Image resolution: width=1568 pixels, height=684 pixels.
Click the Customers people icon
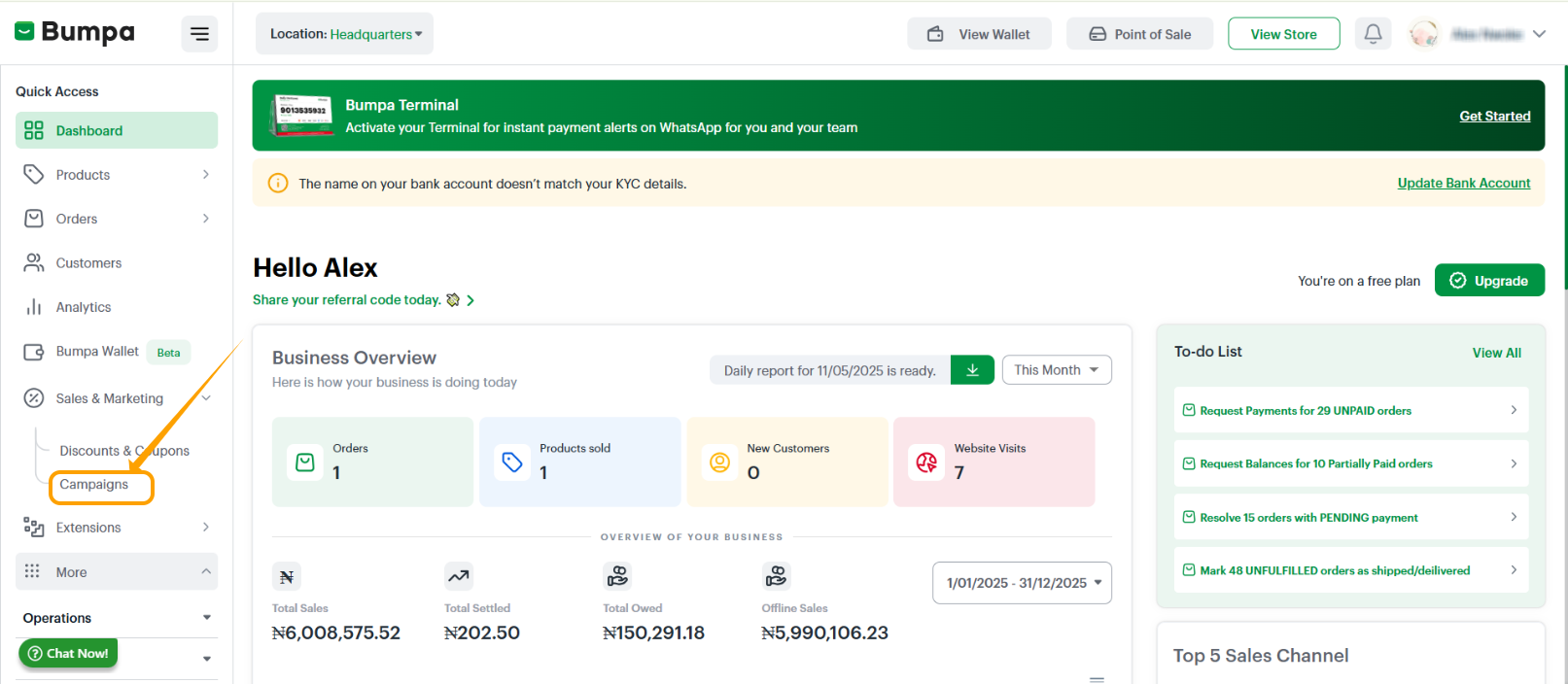coord(34,262)
